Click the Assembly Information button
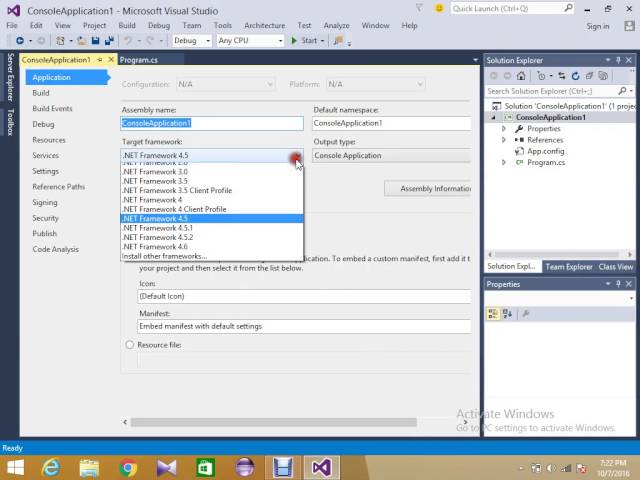This screenshot has width=640, height=480. (428, 189)
